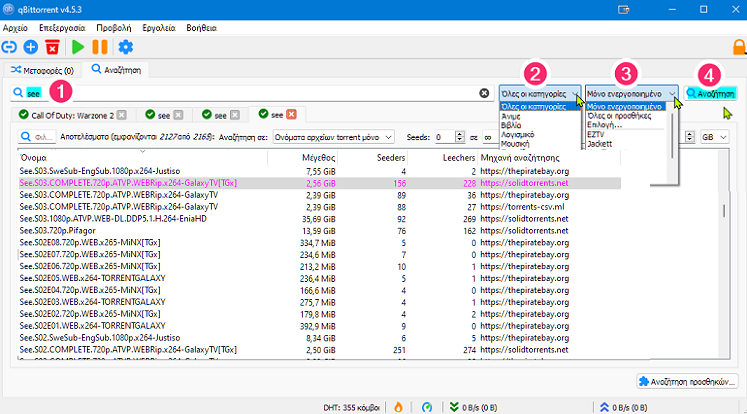Open the Μόνο ενεργοποιημένο plugins dropdown
Viewport: 747px width, 414px height.
[631, 94]
